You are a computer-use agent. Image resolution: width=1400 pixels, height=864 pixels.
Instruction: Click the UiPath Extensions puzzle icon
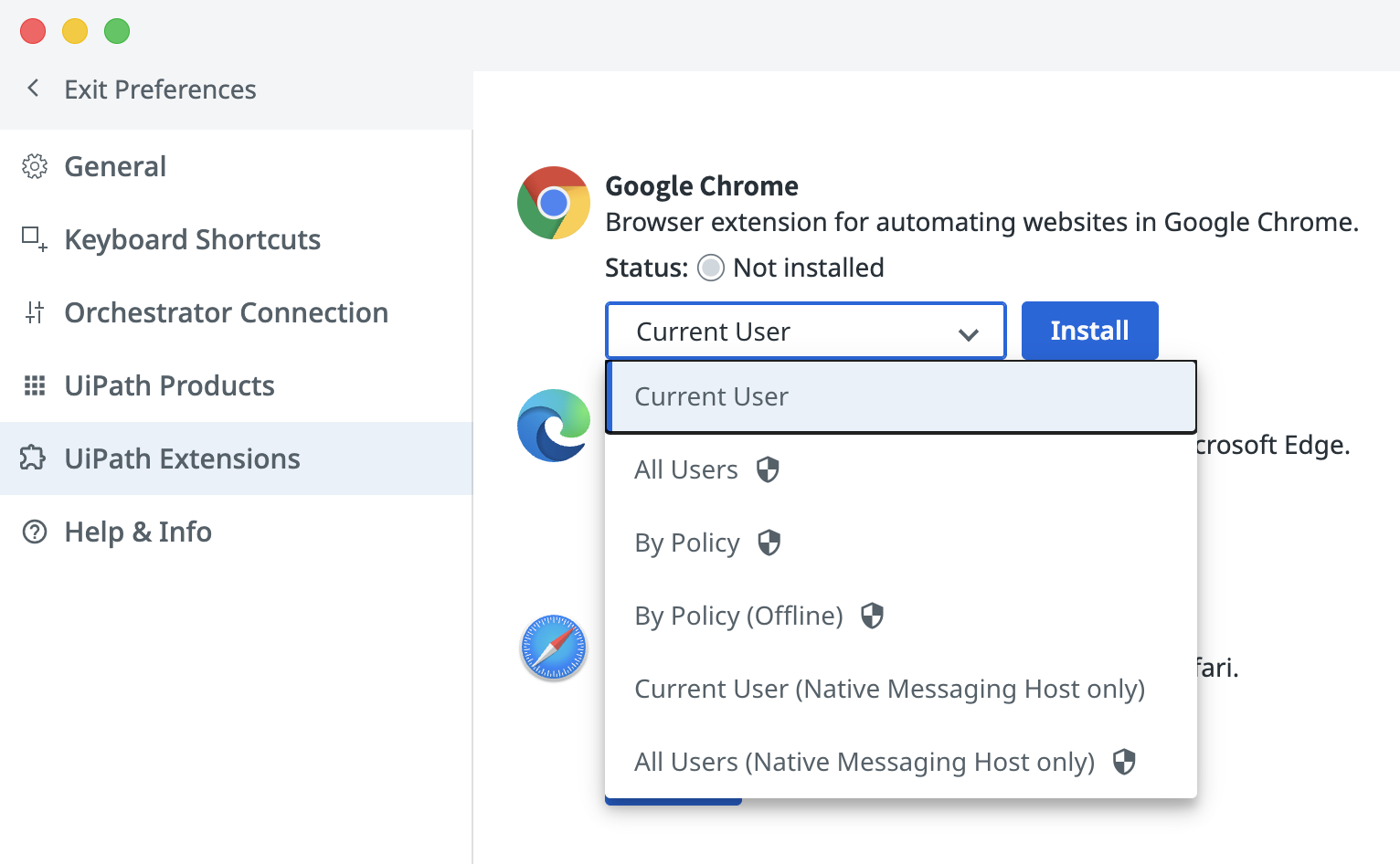pyautogui.click(x=33, y=458)
